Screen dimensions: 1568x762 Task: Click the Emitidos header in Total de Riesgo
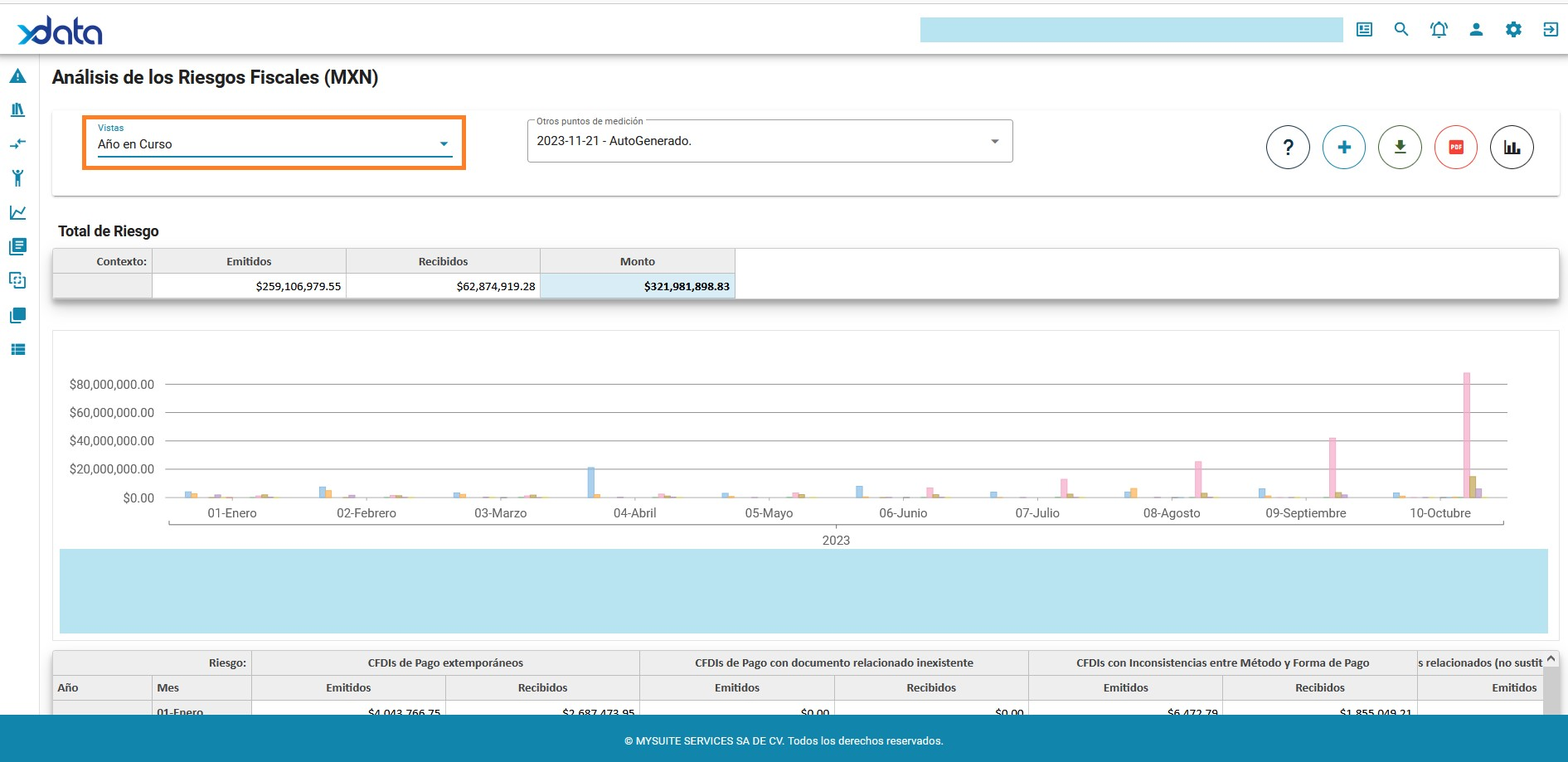[249, 261]
